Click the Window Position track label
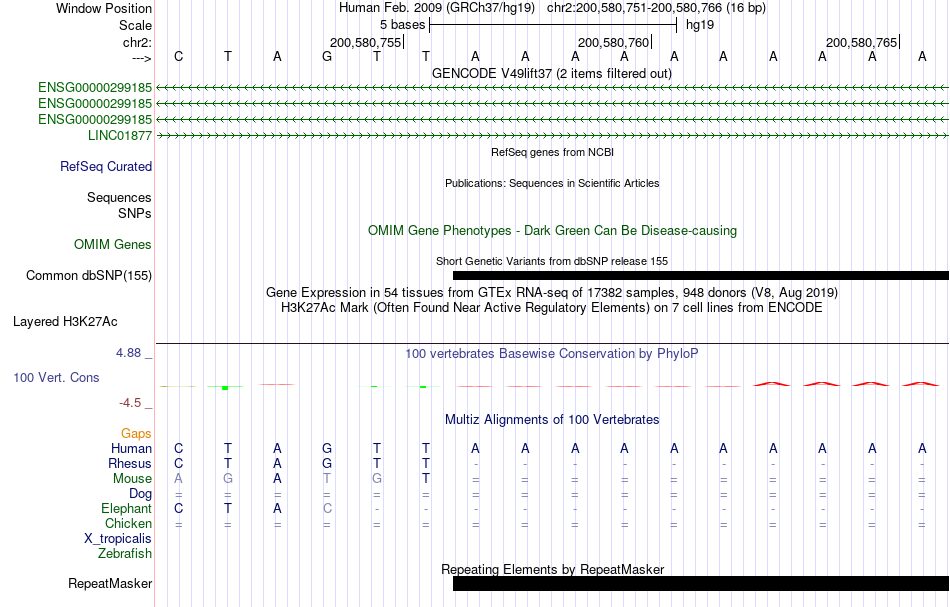Viewport: 950px width, 607px height. (104, 8)
